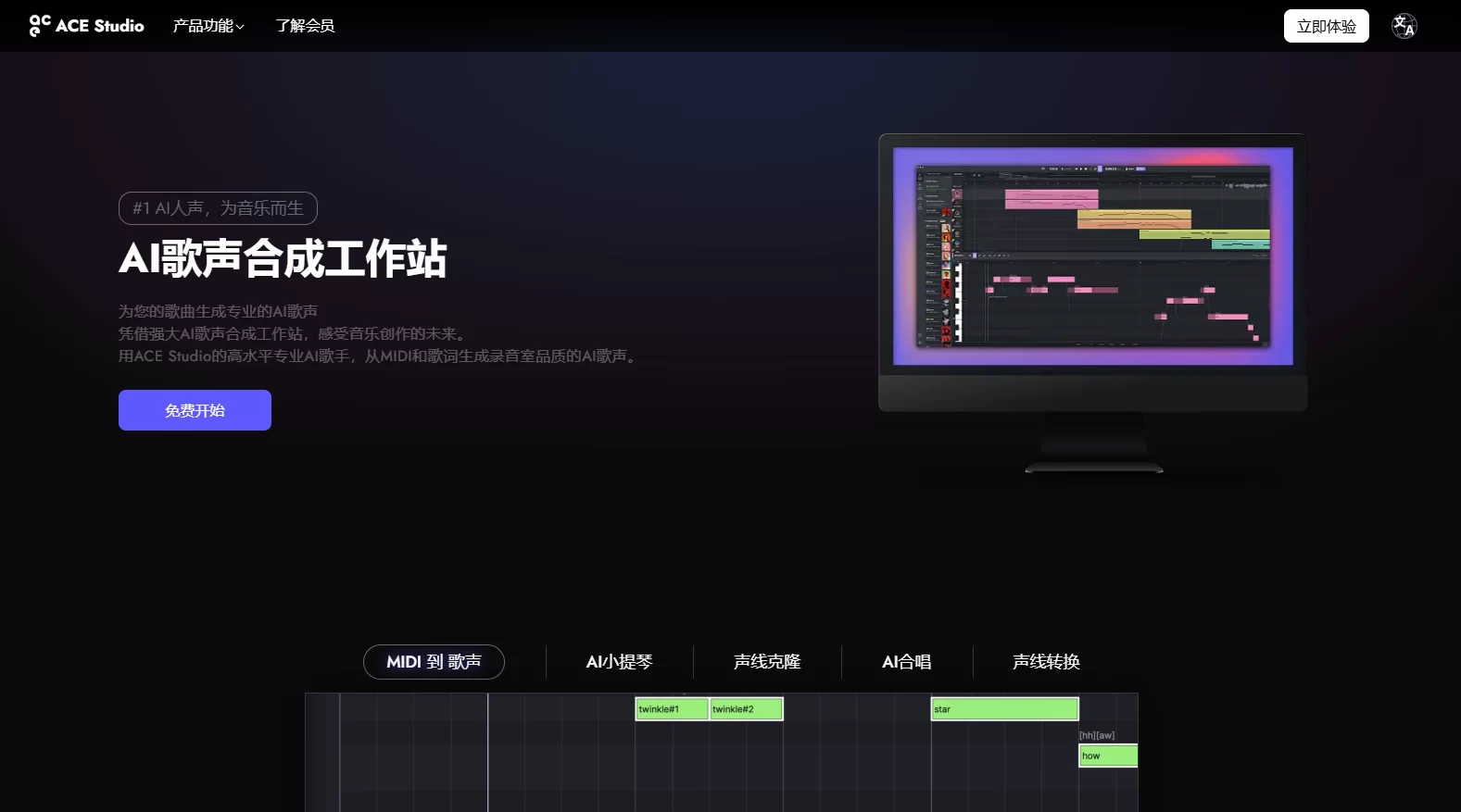Click the [hh][aw] phoneme label
Image resolution: width=1461 pixels, height=812 pixels.
(x=1097, y=735)
